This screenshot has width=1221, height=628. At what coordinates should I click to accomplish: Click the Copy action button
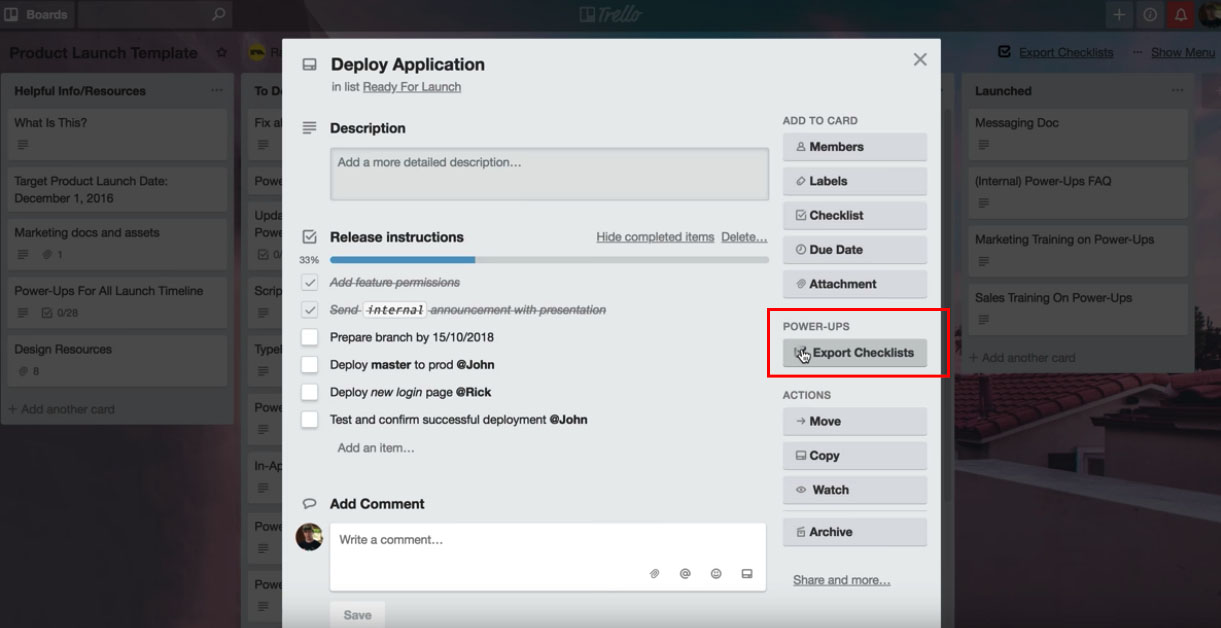click(x=855, y=456)
